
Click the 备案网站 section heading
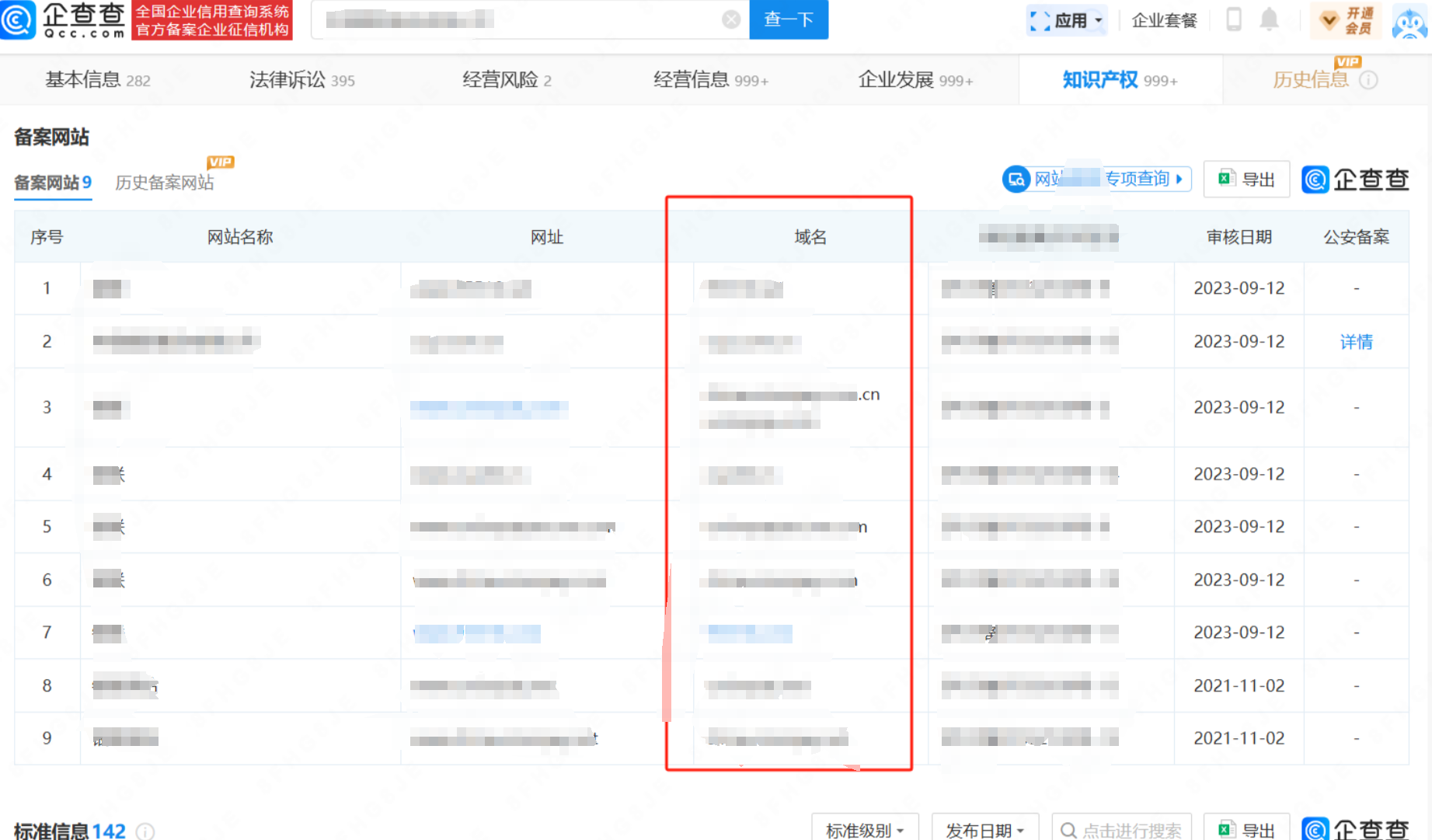52,138
